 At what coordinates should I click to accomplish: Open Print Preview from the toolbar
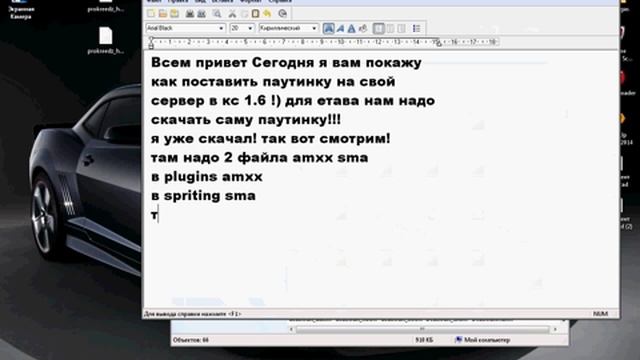tap(202, 13)
